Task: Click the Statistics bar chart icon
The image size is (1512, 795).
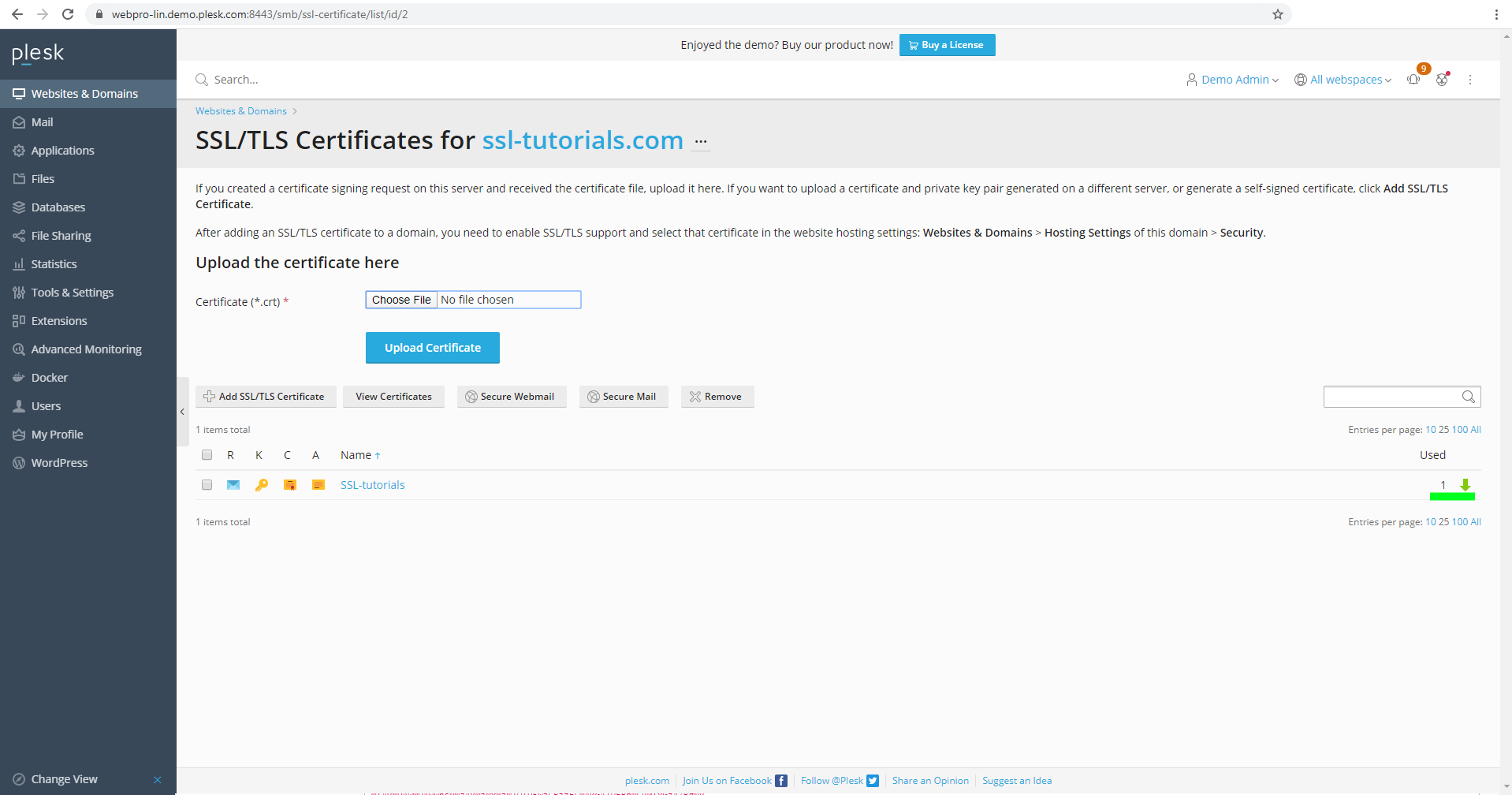Action: [x=19, y=264]
